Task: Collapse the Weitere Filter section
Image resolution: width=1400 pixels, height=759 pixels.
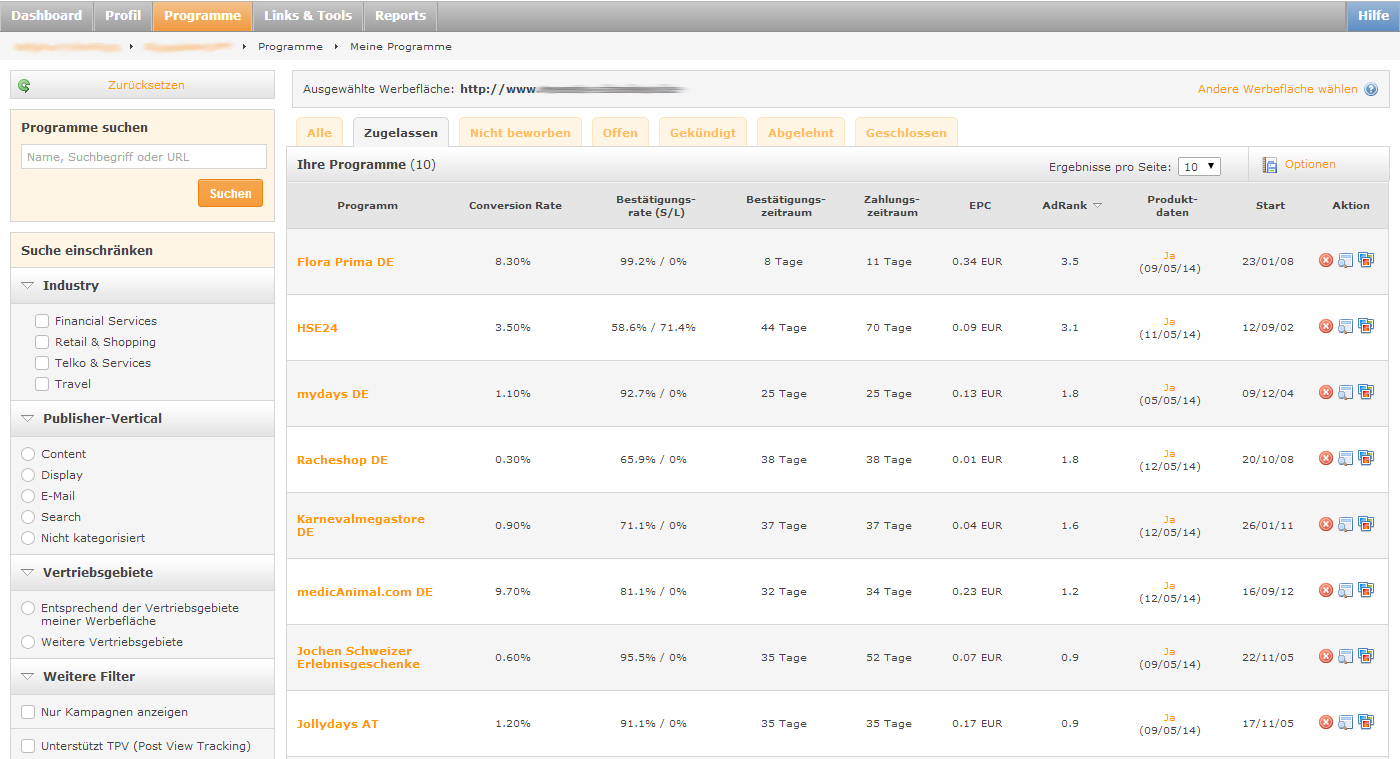Action: point(28,677)
